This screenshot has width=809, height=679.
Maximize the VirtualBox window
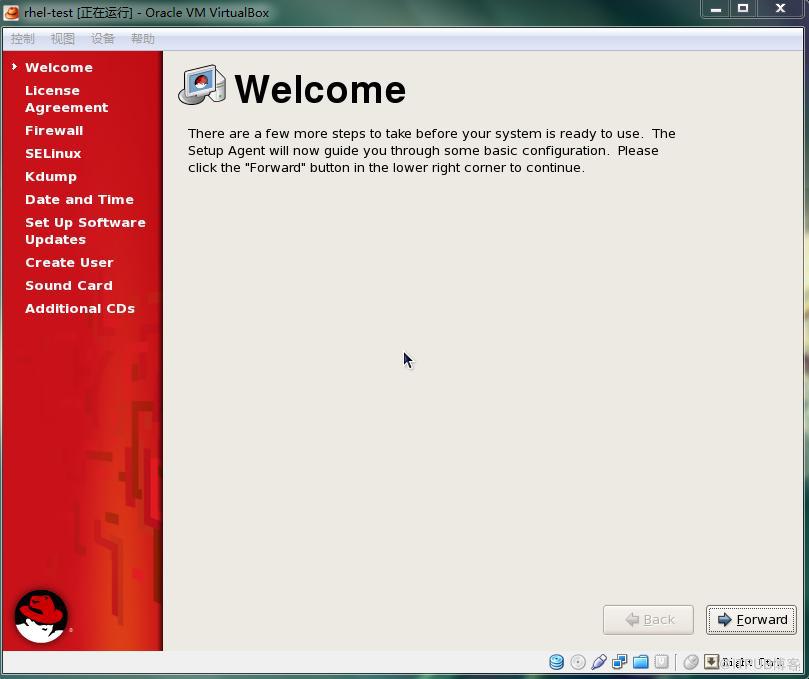[x=743, y=9]
